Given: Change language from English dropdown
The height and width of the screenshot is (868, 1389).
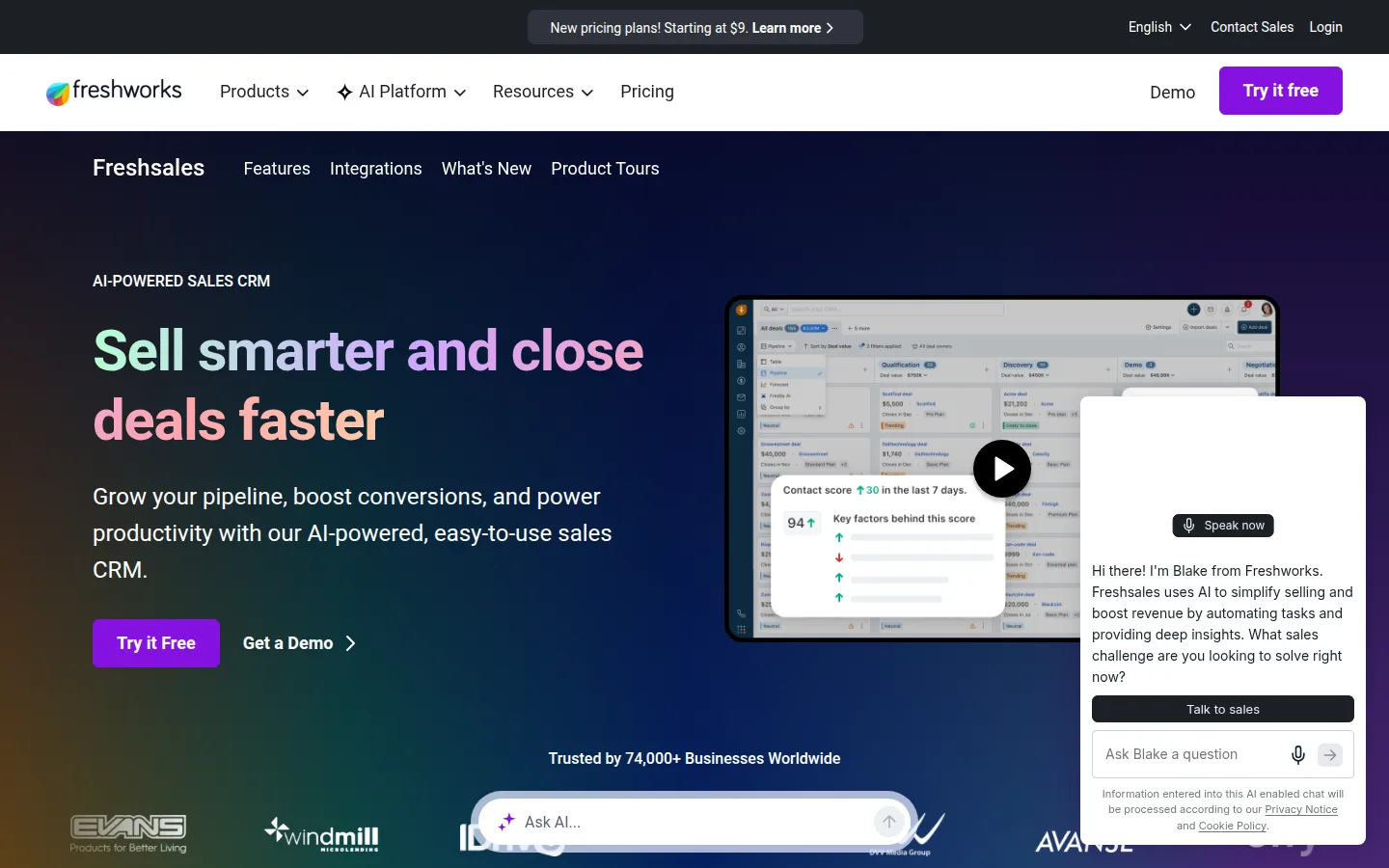Looking at the screenshot, I should click(1159, 27).
